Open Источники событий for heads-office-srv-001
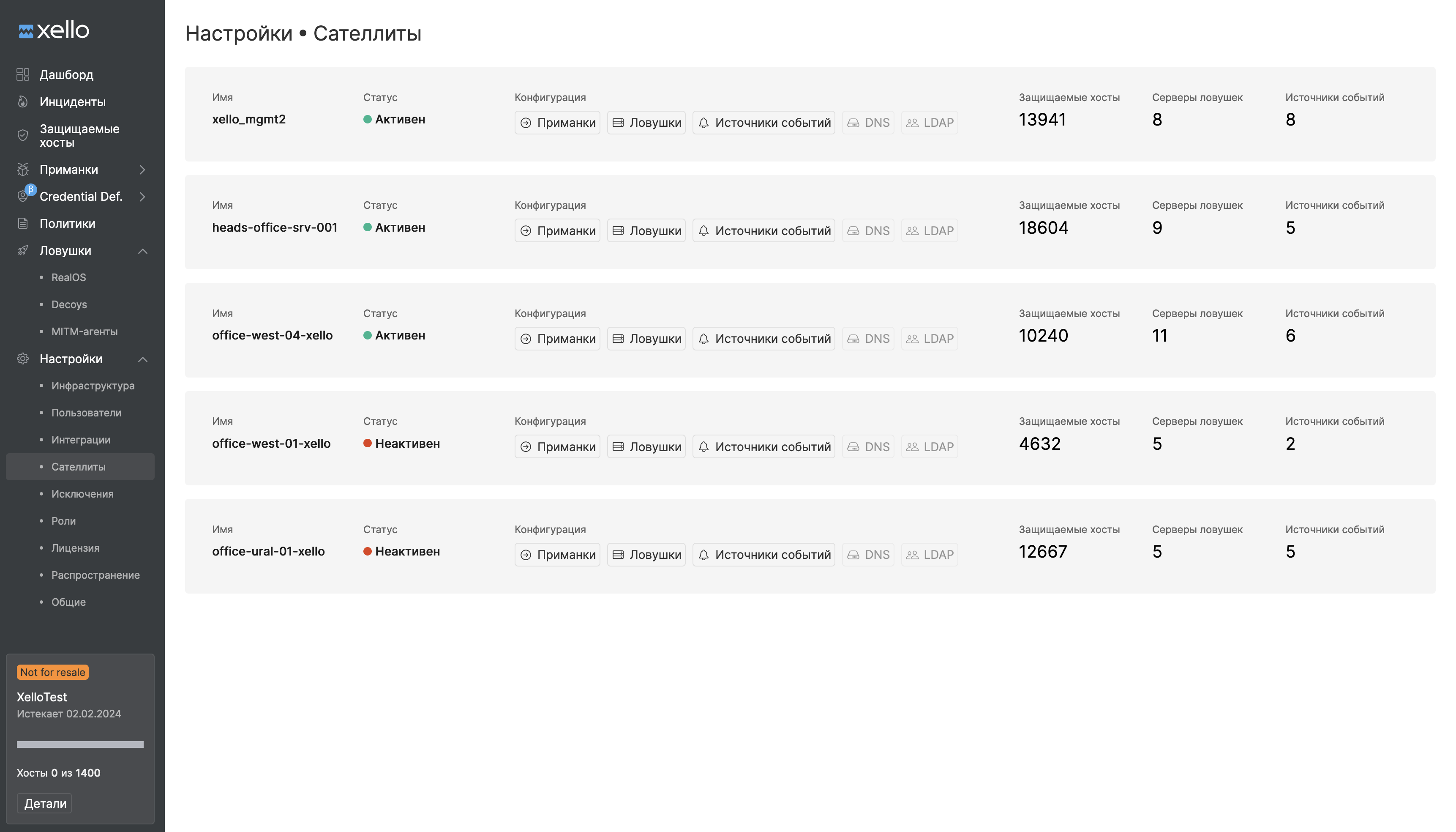The image size is (1456, 832). 763,230
